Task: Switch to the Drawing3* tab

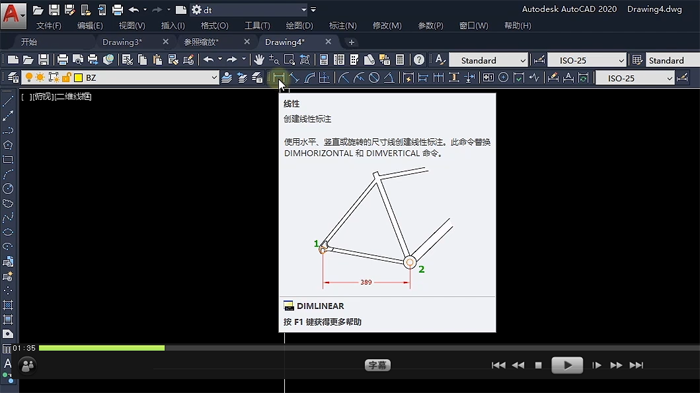Action: (122, 42)
